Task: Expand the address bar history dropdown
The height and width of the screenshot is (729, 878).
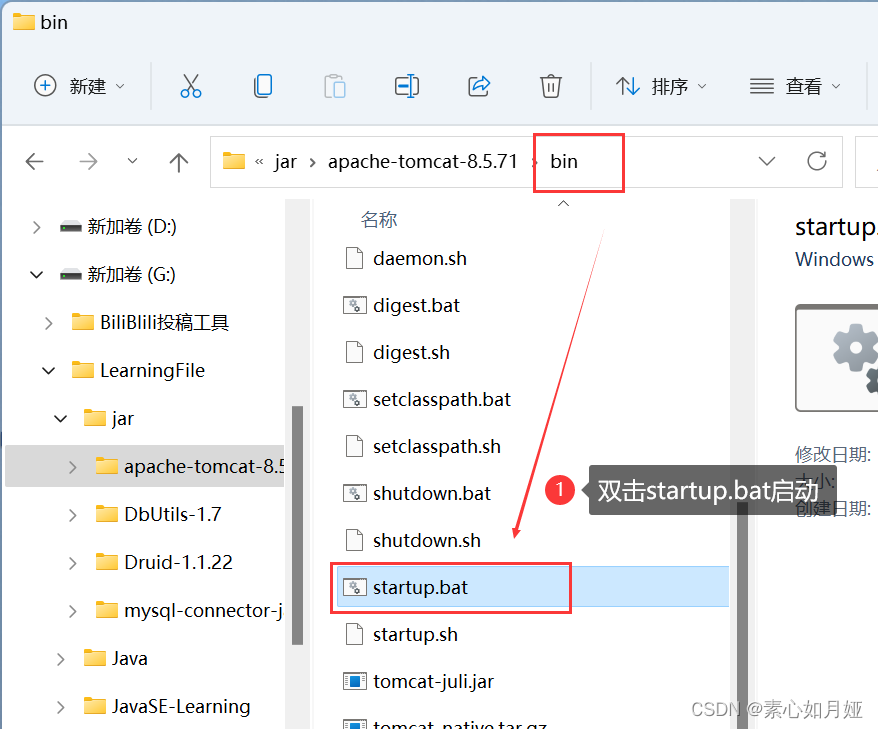Action: pyautogui.click(x=767, y=161)
